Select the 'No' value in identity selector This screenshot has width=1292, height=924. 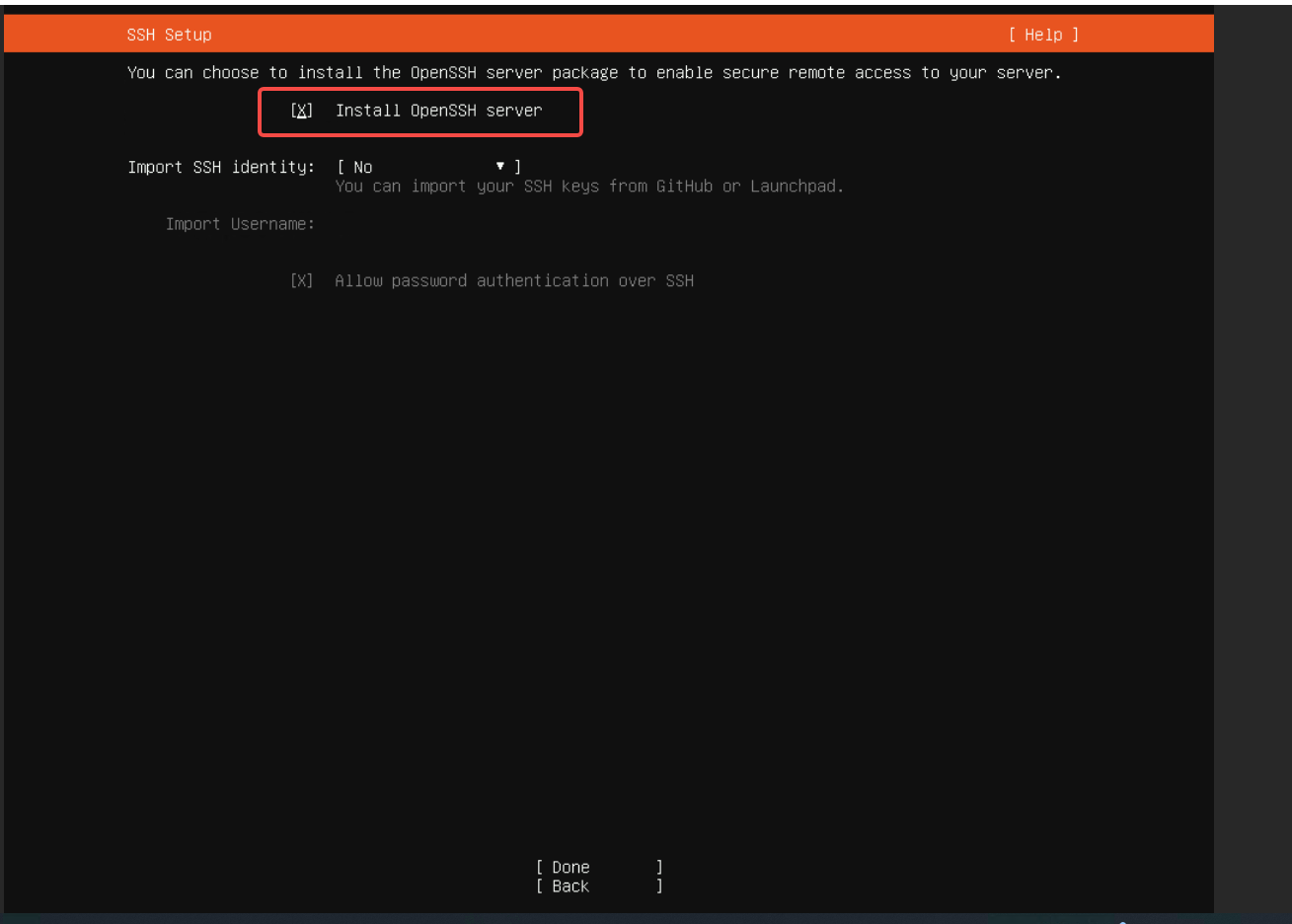tap(363, 168)
